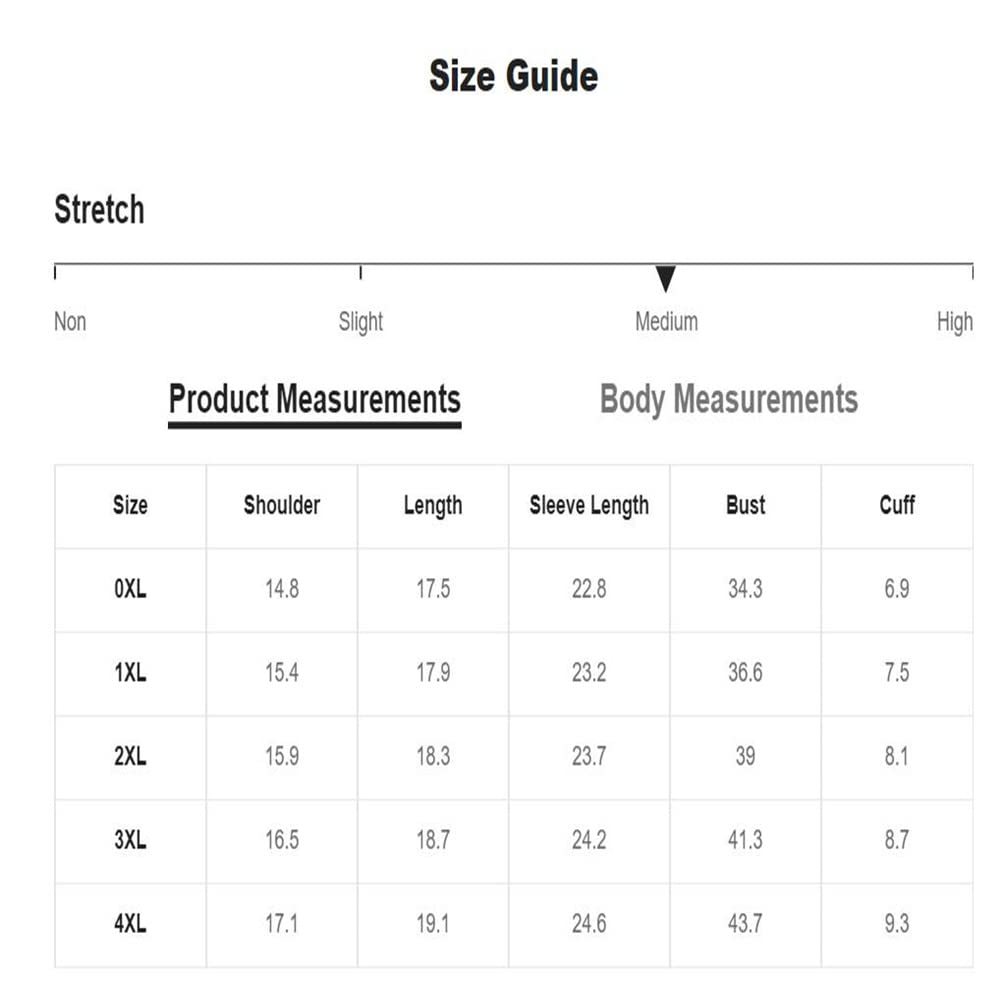
Task: Click the High stretch label
Action: pyautogui.click(x=954, y=322)
